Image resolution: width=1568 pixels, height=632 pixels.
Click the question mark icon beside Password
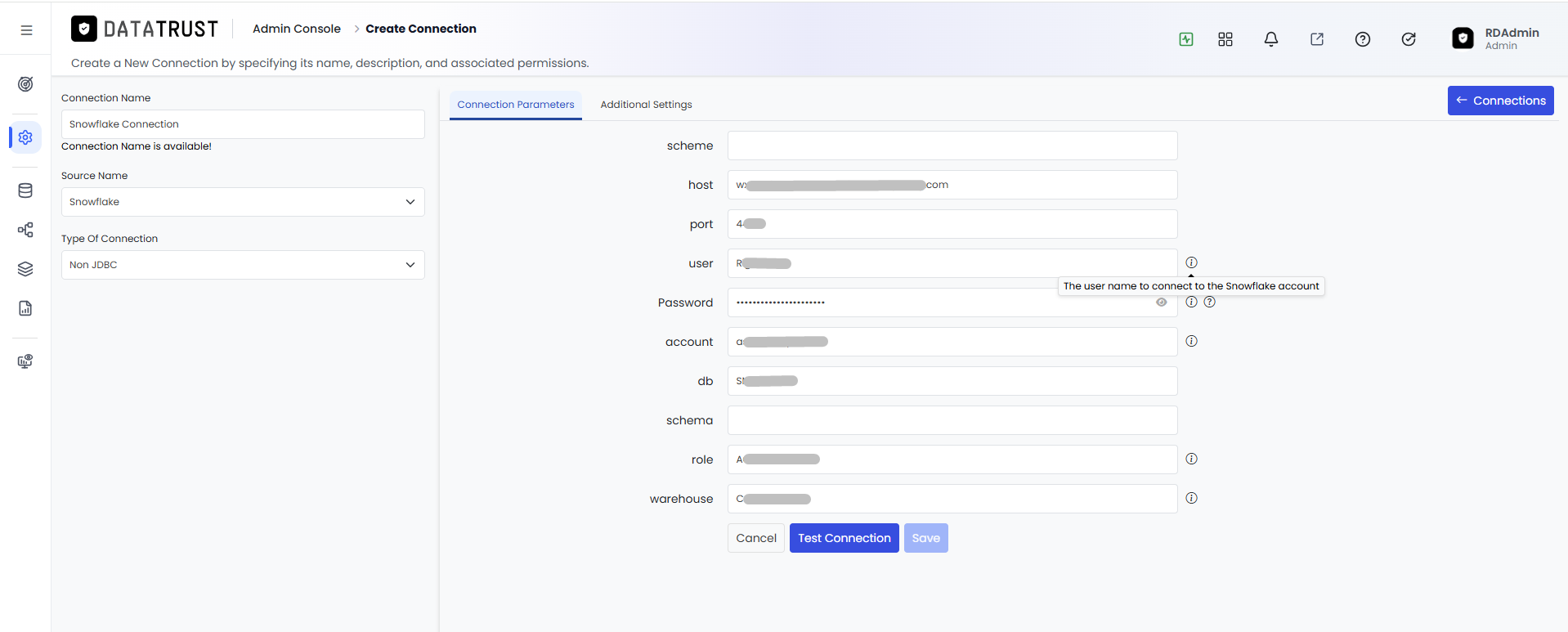pyautogui.click(x=1210, y=302)
